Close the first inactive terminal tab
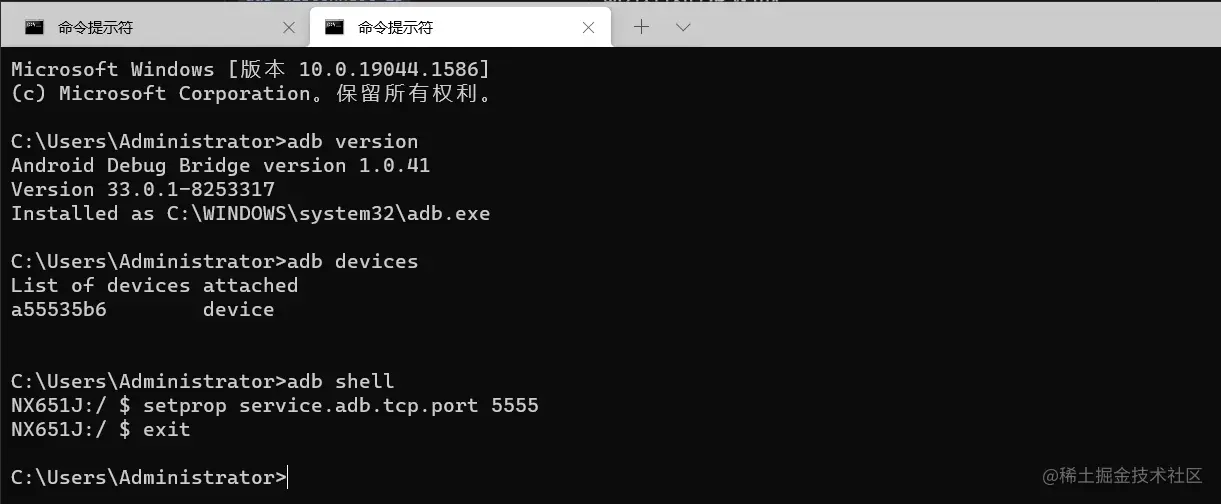1221x504 pixels. 289,28
